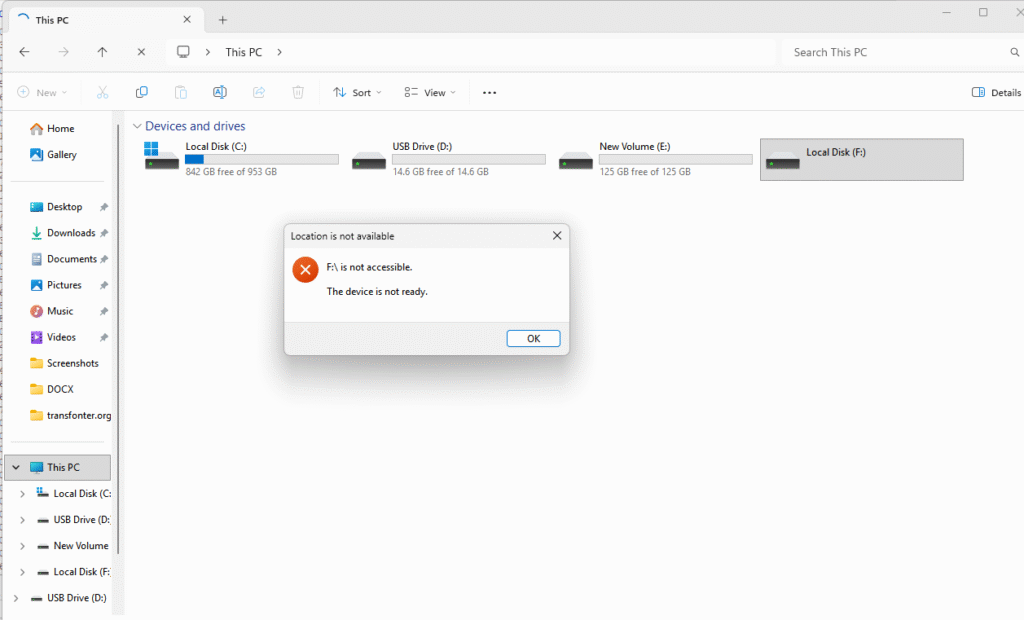Click the Share icon in toolbar
The image size is (1024, 620).
tap(259, 92)
